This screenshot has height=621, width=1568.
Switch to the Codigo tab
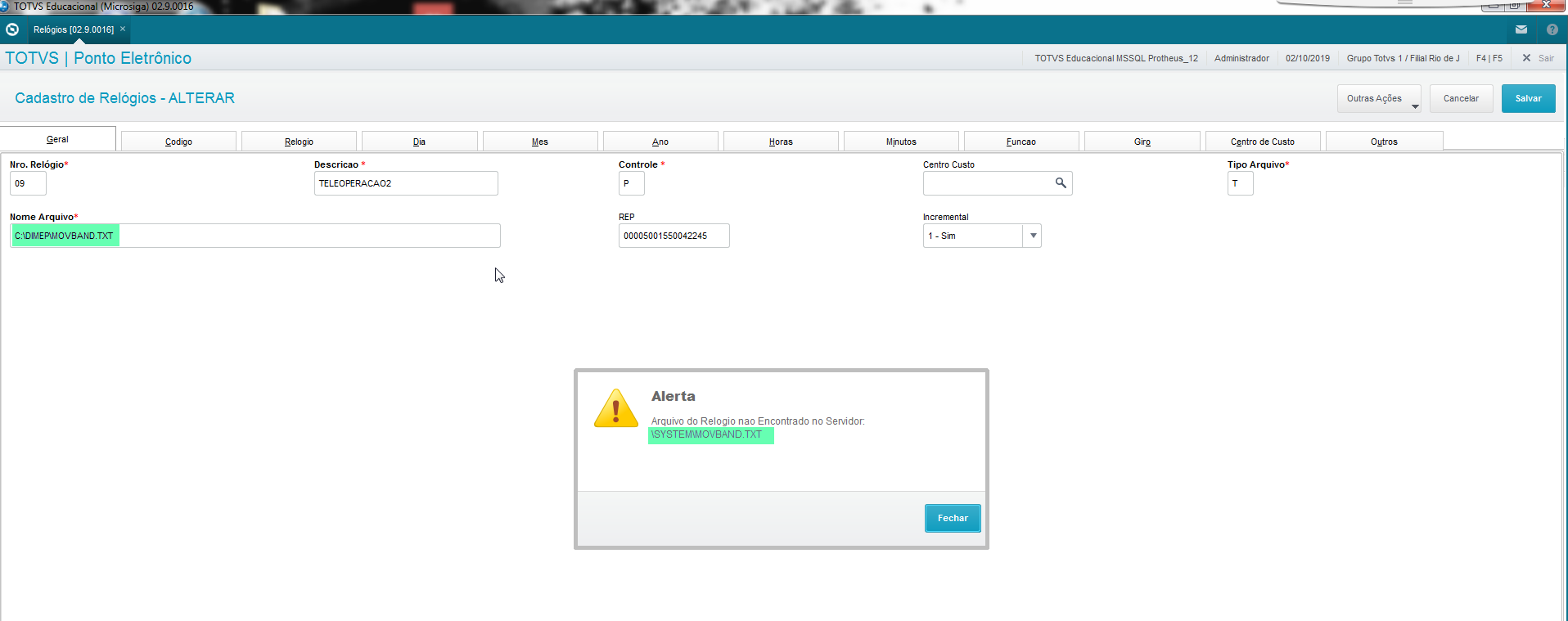click(x=178, y=142)
